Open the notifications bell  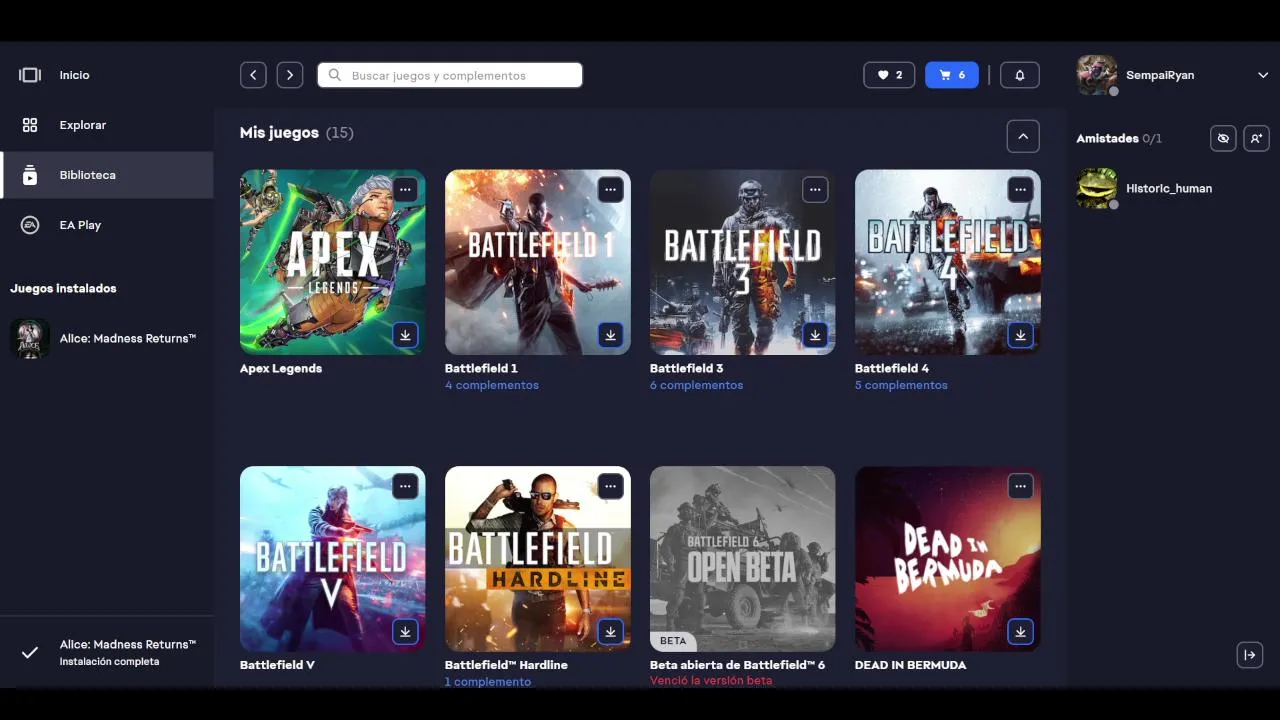[x=1020, y=75]
